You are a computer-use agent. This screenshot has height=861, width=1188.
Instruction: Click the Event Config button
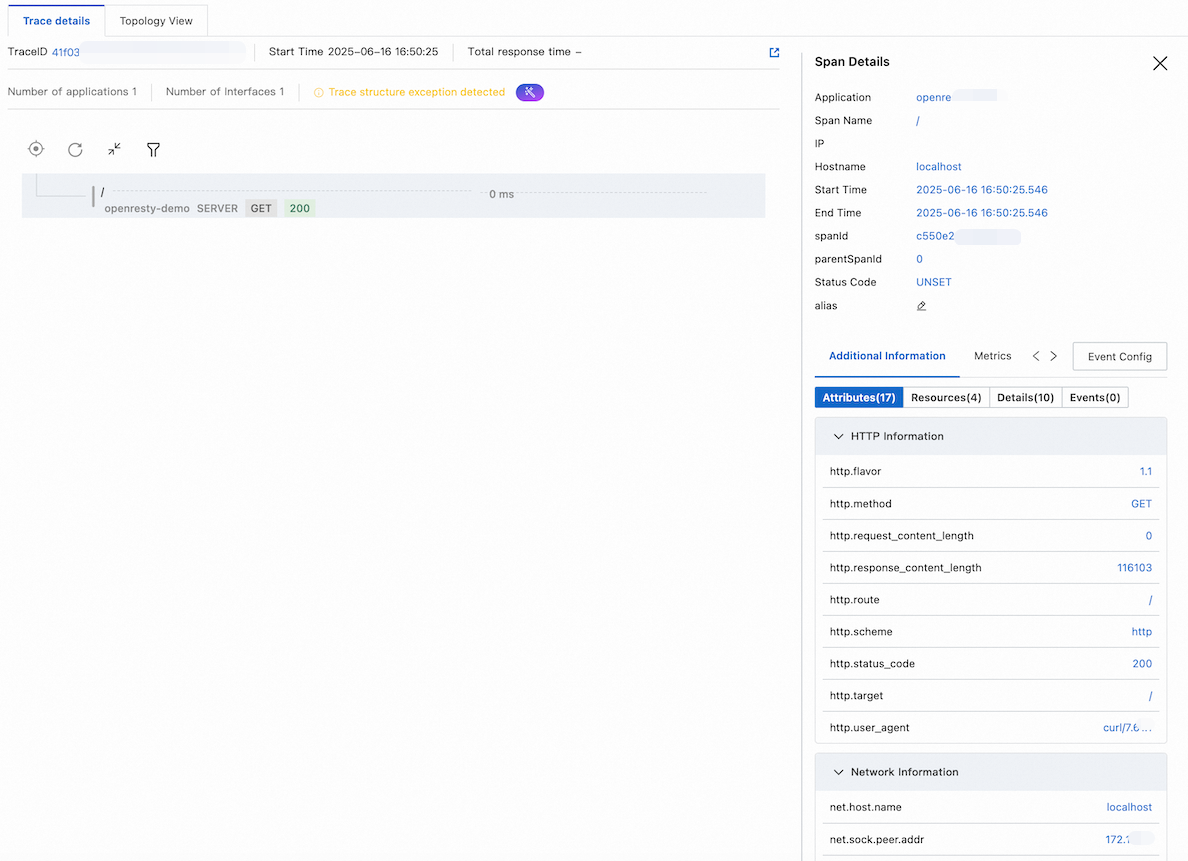pos(1119,357)
